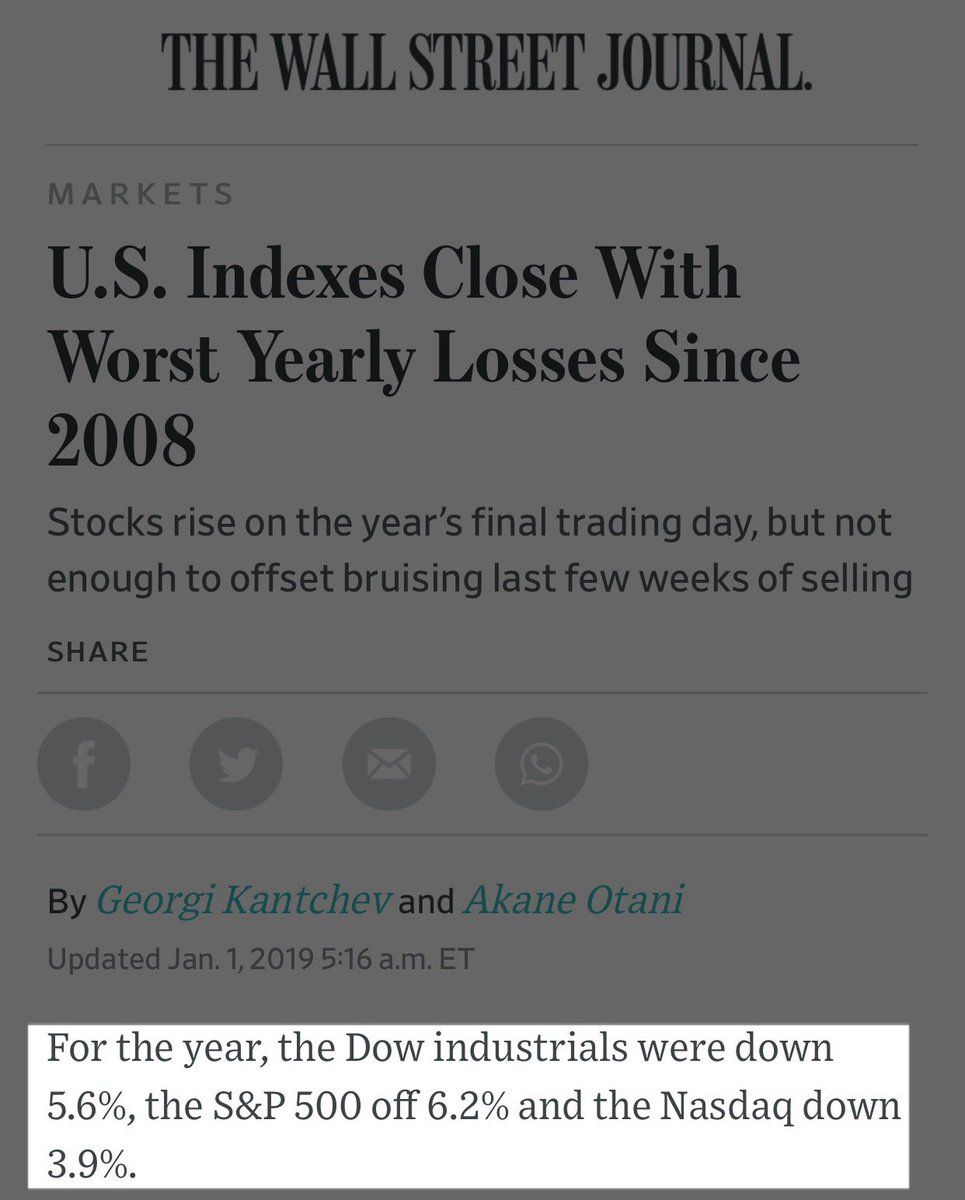This screenshot has height=1200, width=965.
Task: Click the '3.9%' figure in the paragraph
Action: 90,1164
